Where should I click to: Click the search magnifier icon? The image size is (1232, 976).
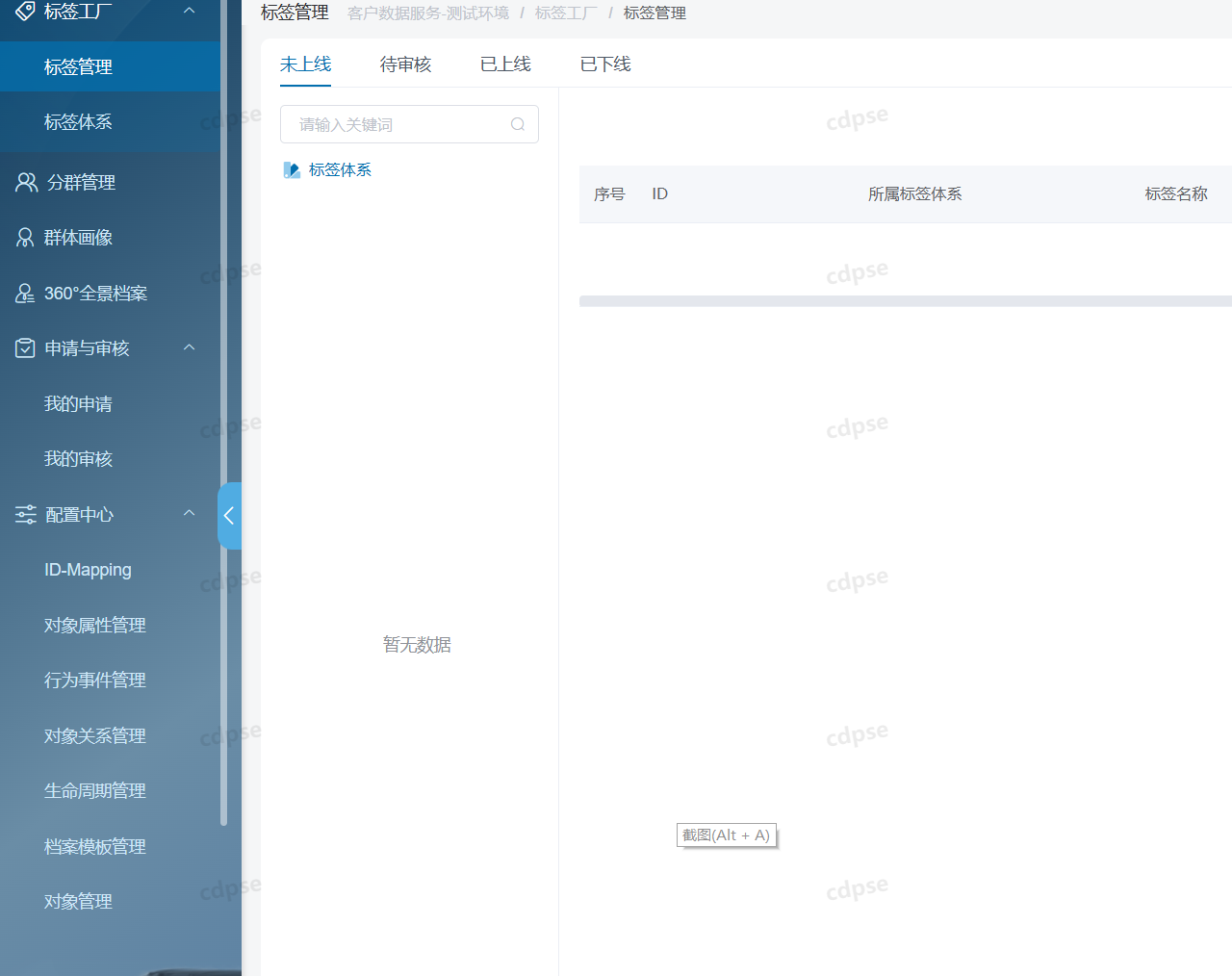coord(518,124)
